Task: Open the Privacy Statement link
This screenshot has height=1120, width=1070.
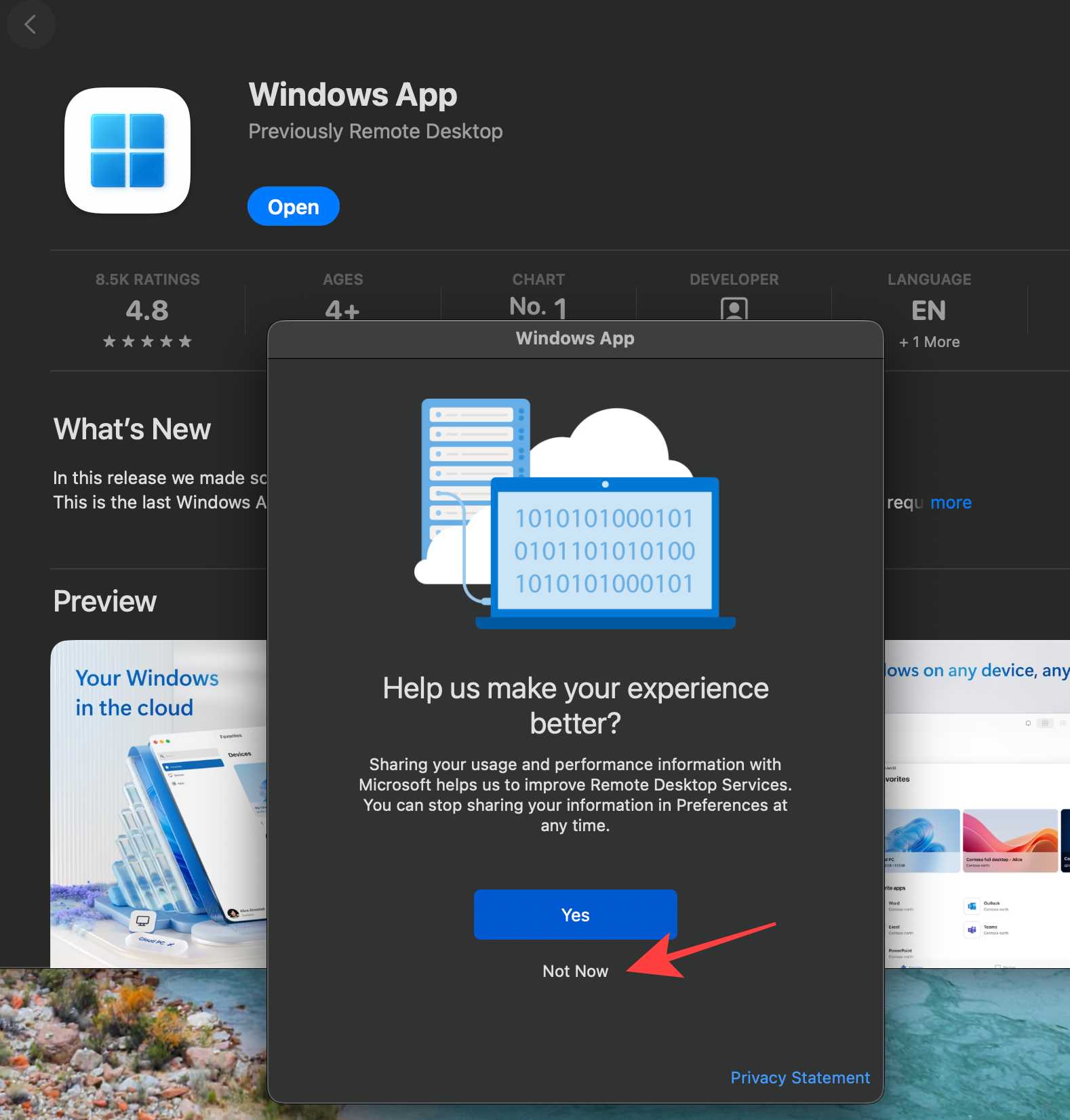Action: (x=800, y=1078)
